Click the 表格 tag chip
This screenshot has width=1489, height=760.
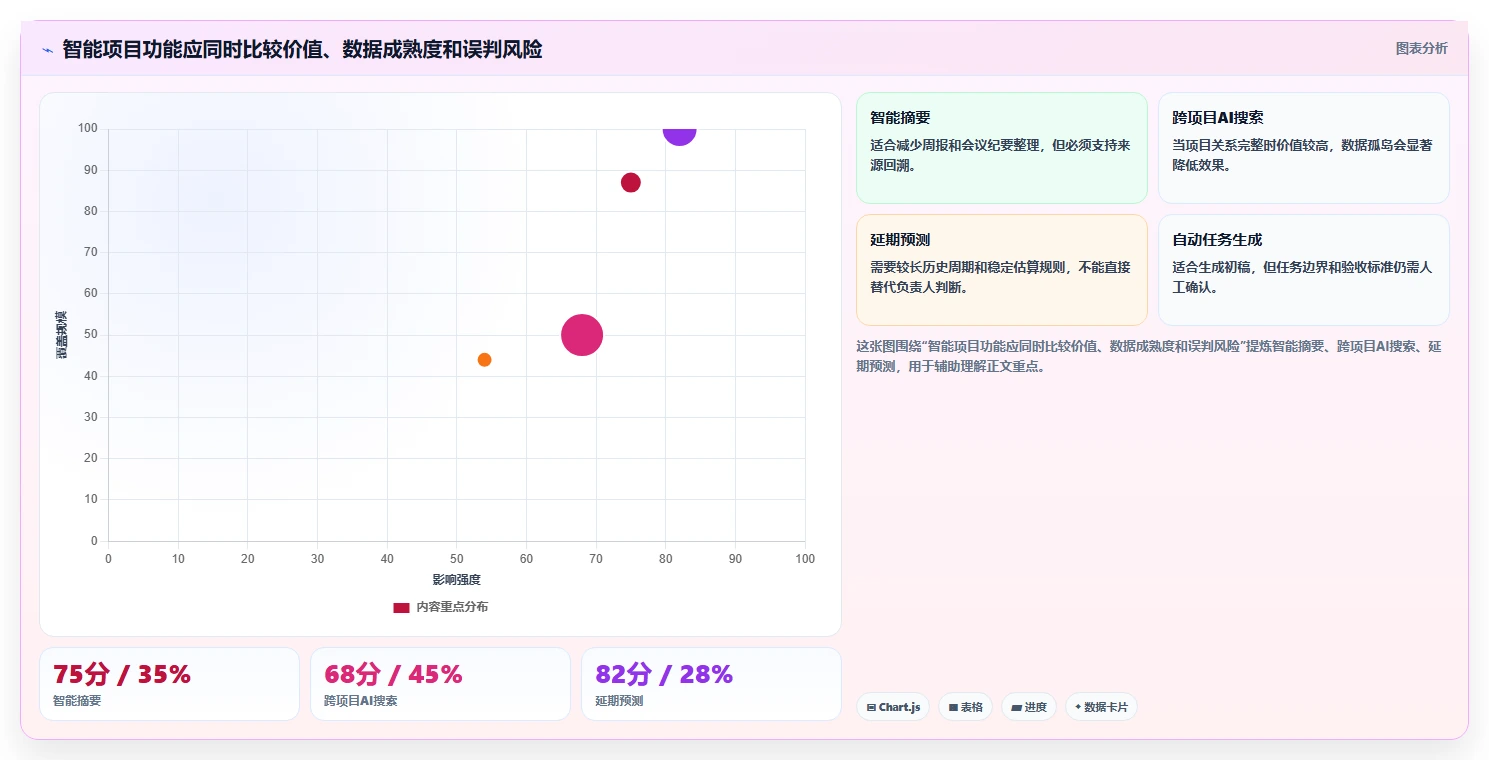[x=965, y=707]
